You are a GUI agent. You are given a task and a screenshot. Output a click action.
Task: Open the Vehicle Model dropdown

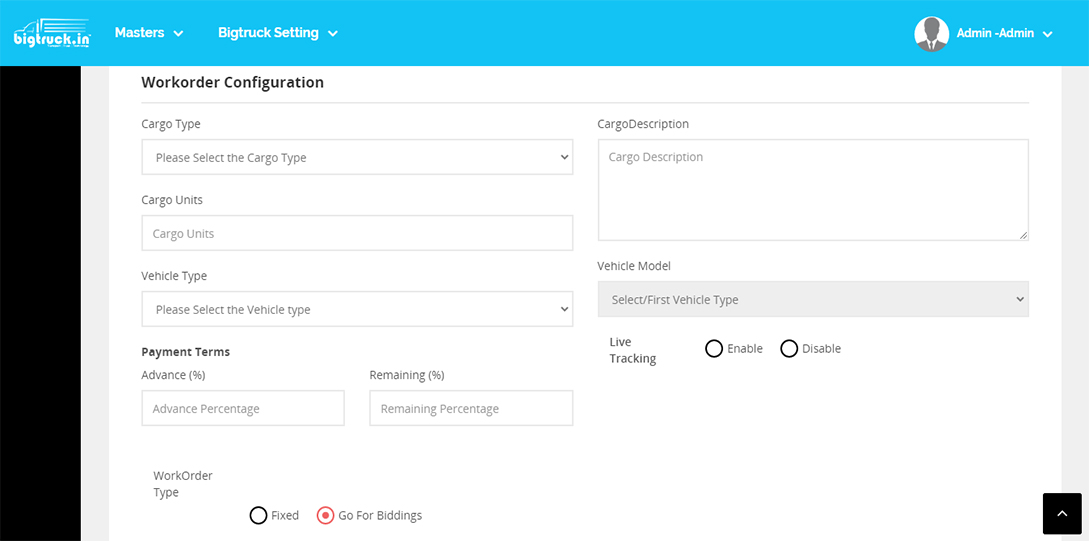812,299
